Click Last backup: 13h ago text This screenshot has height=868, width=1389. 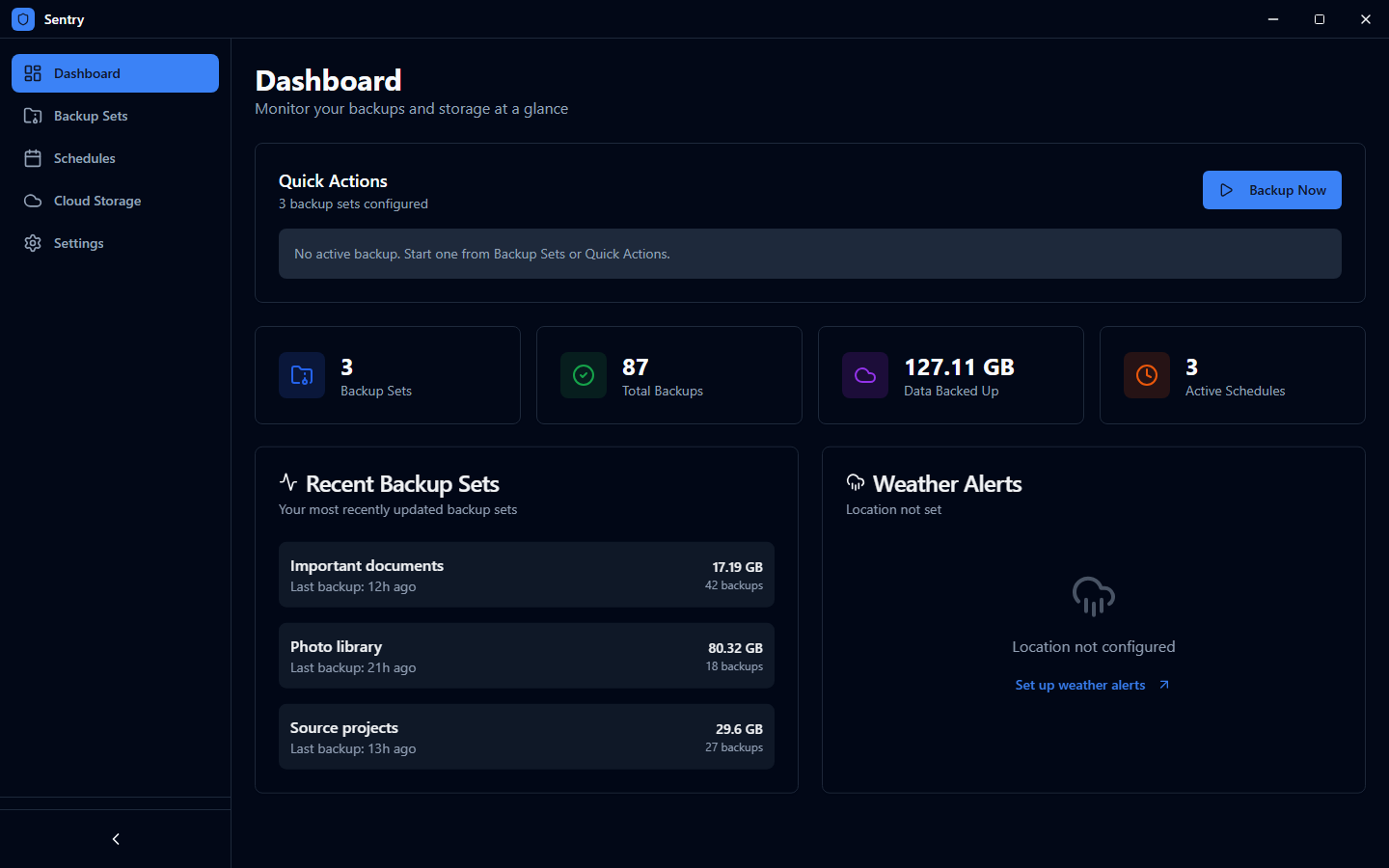point(353,748)
